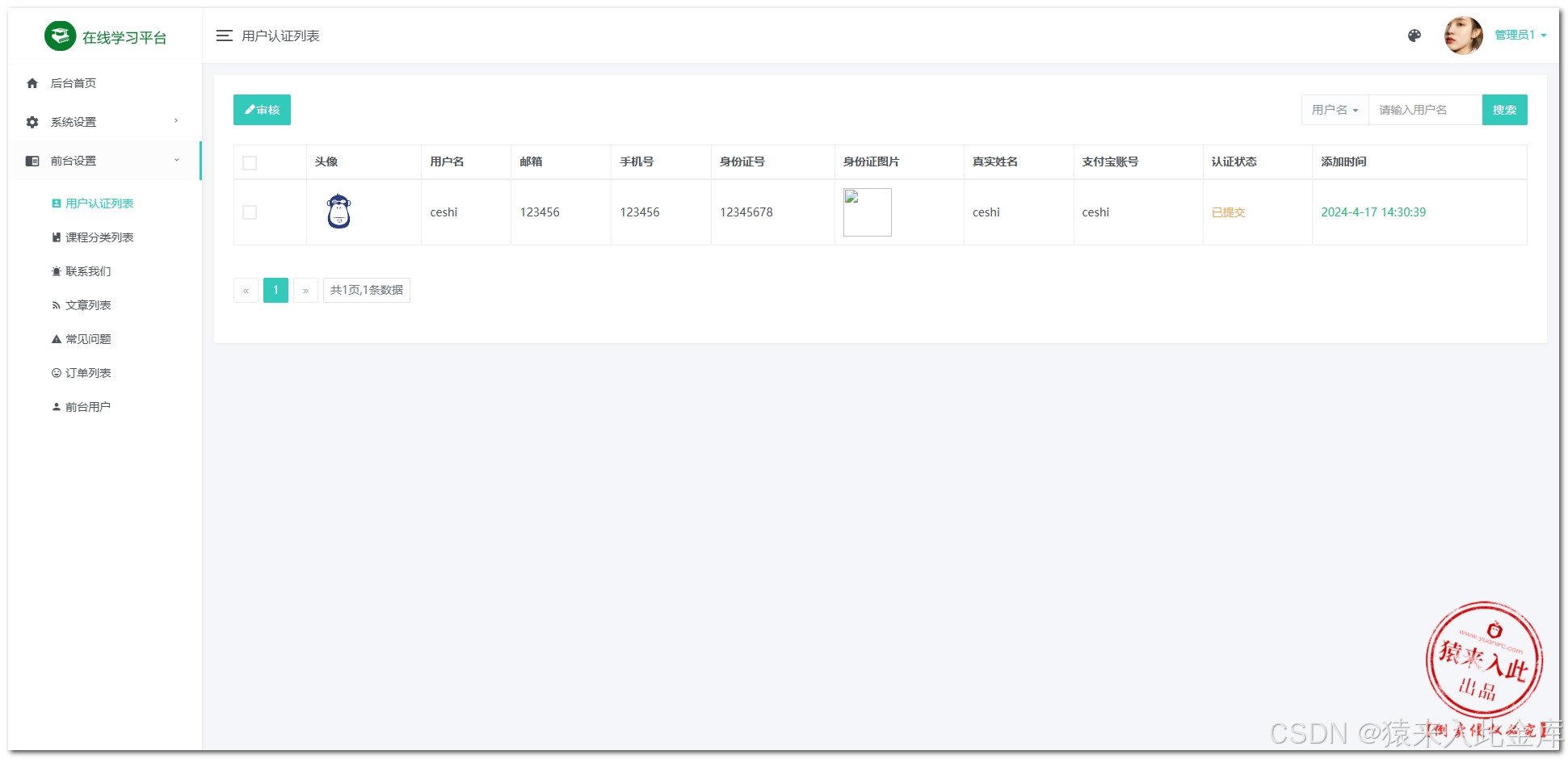Click the panel icon beside 前台设置
The width and height of the screenshot is (1568, 759).
(32, 161)
